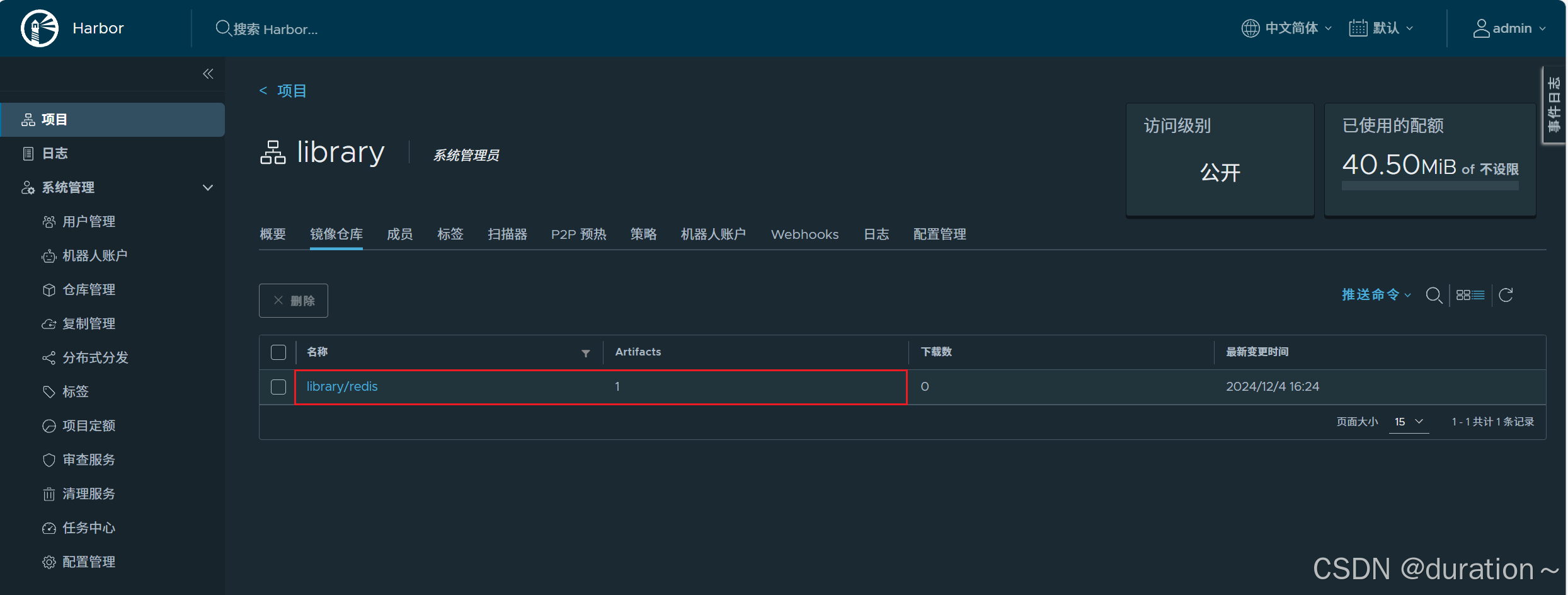Tick the checkbox for library/redis row
This screenshot has width=1568, height=595.
click(278, 387)
